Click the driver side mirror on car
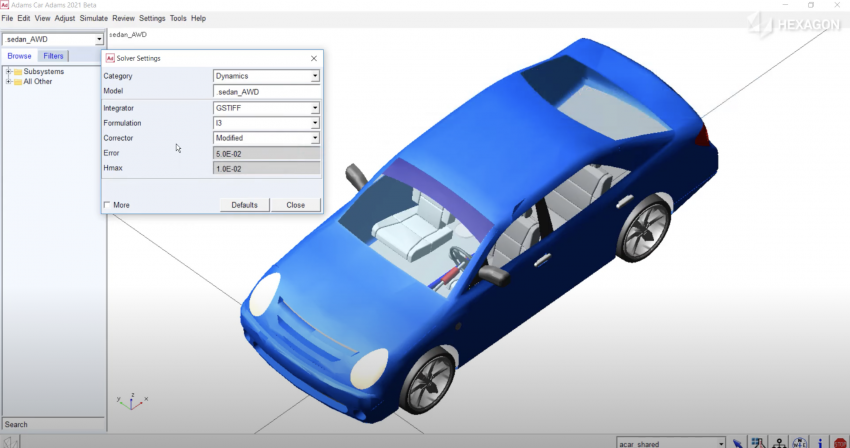The width and height of the screenshot is (850, 448). pos(493,275)
